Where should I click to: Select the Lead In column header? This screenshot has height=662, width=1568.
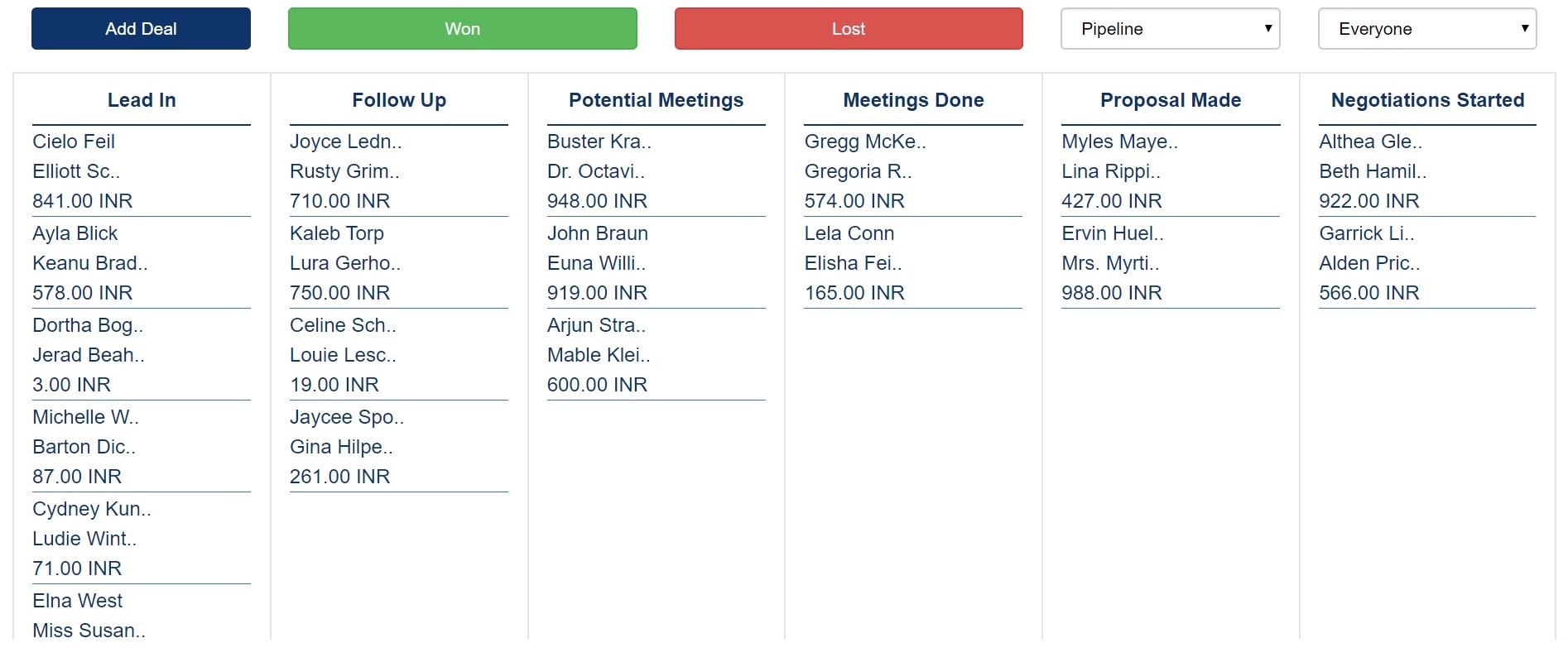pyautogui.click(x=141, y=100)
